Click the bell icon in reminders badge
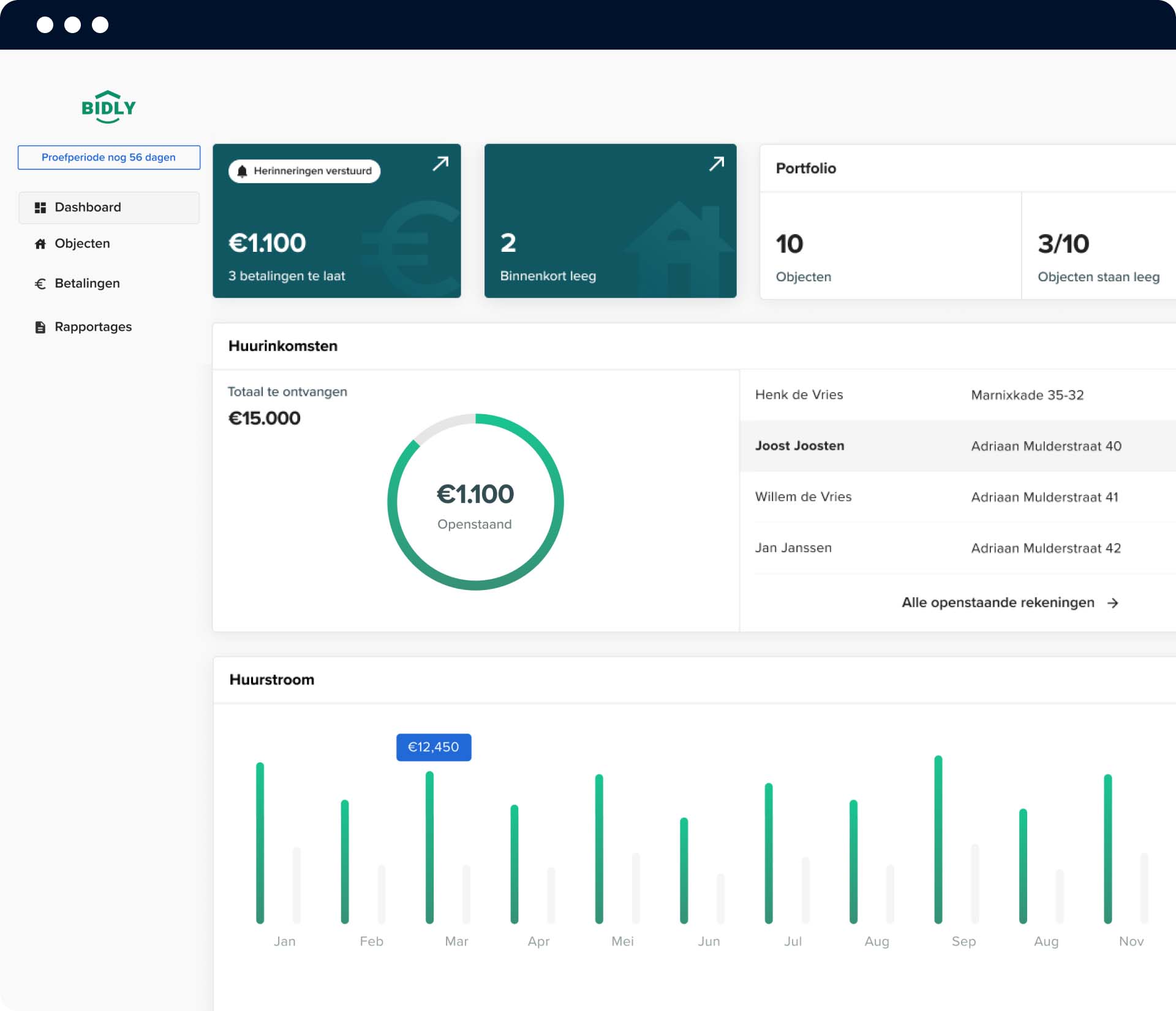 242,172
